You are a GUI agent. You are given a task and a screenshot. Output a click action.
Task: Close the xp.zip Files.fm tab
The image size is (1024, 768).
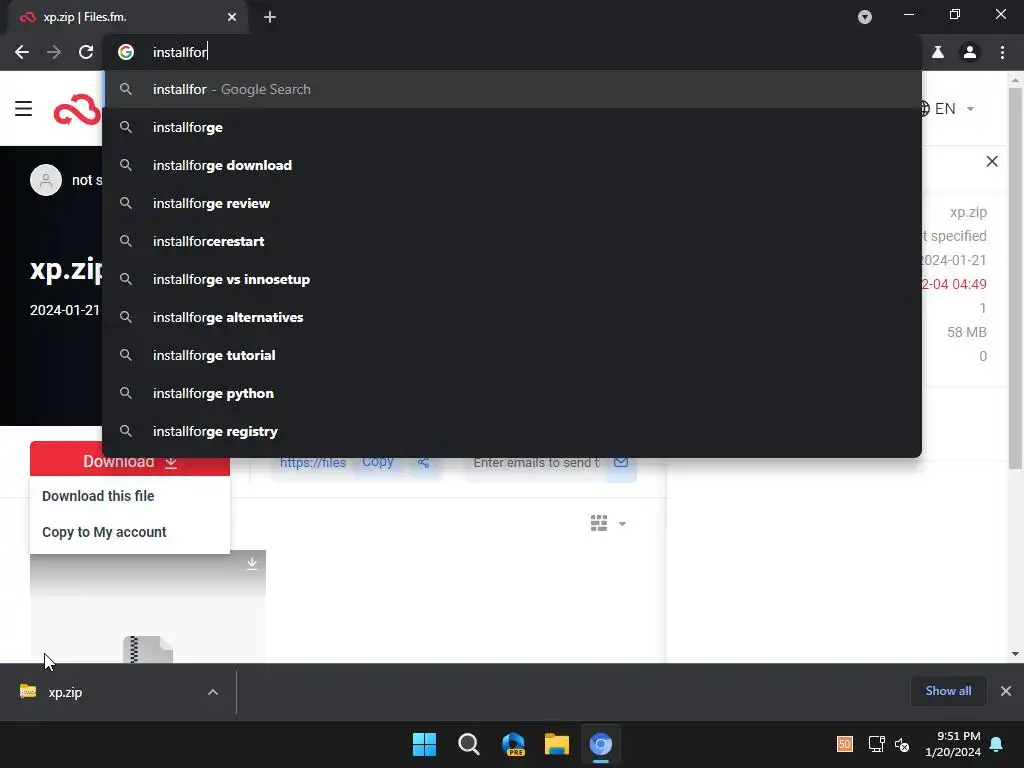[232, 18]
